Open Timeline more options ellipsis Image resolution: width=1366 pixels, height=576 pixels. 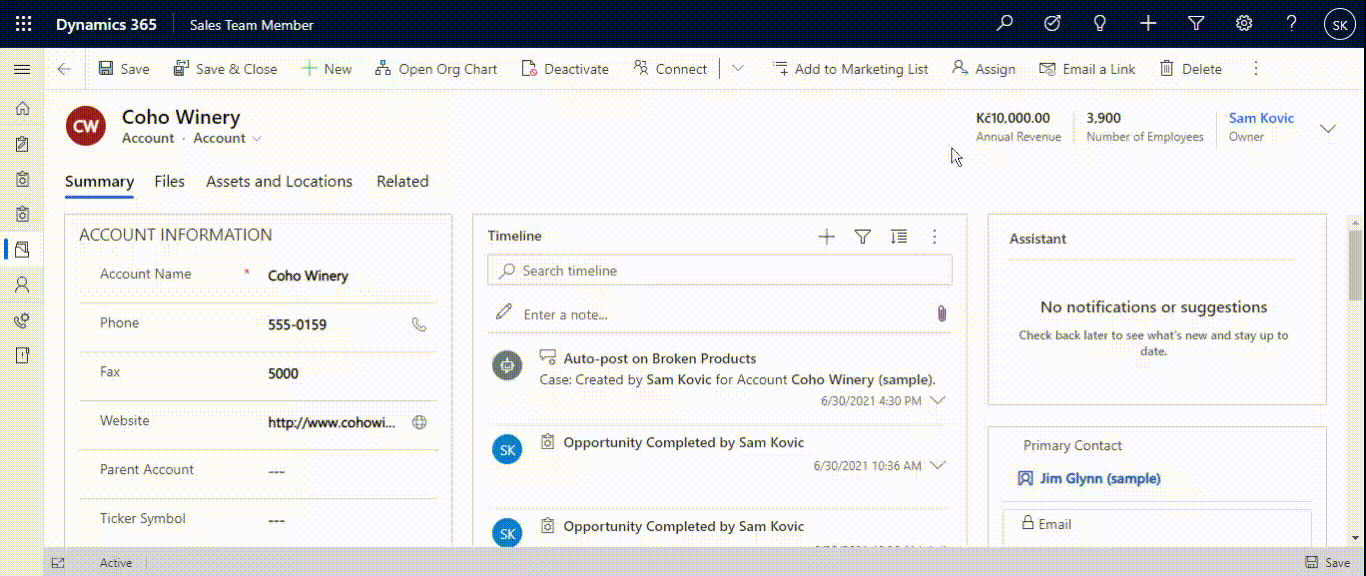935,237
